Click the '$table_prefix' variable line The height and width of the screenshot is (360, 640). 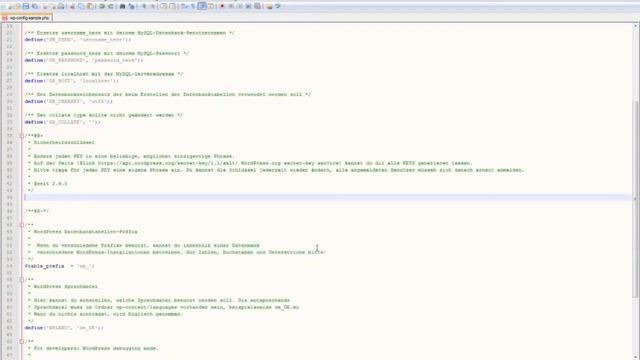click(x=60, y=266)
